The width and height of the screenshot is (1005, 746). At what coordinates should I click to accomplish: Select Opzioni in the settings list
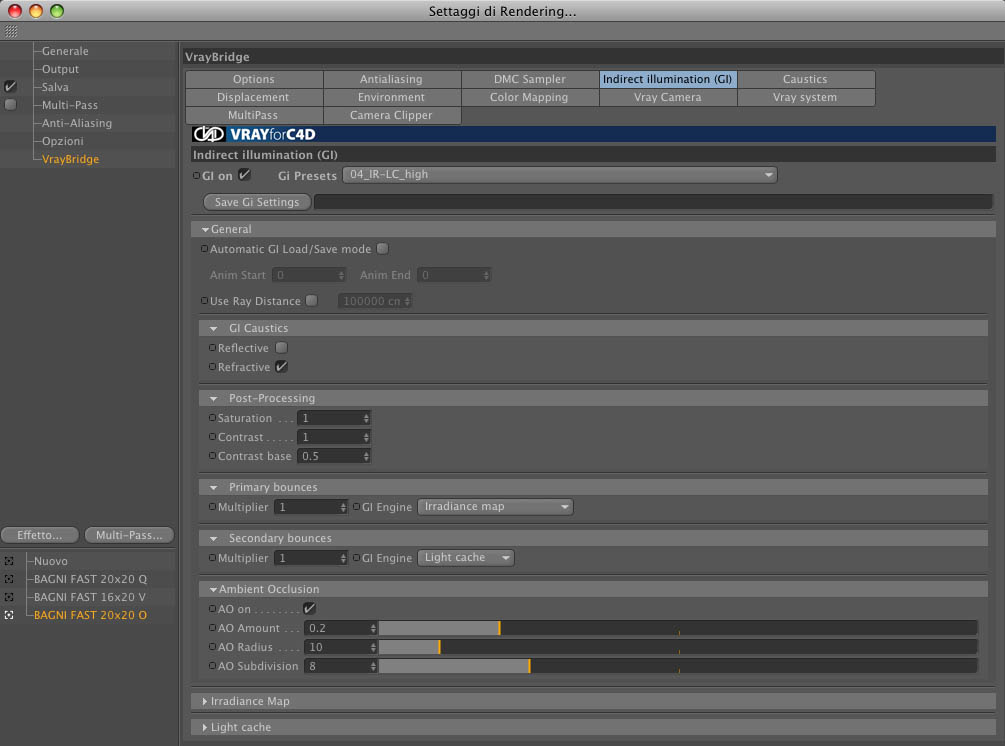click(62, 140)
